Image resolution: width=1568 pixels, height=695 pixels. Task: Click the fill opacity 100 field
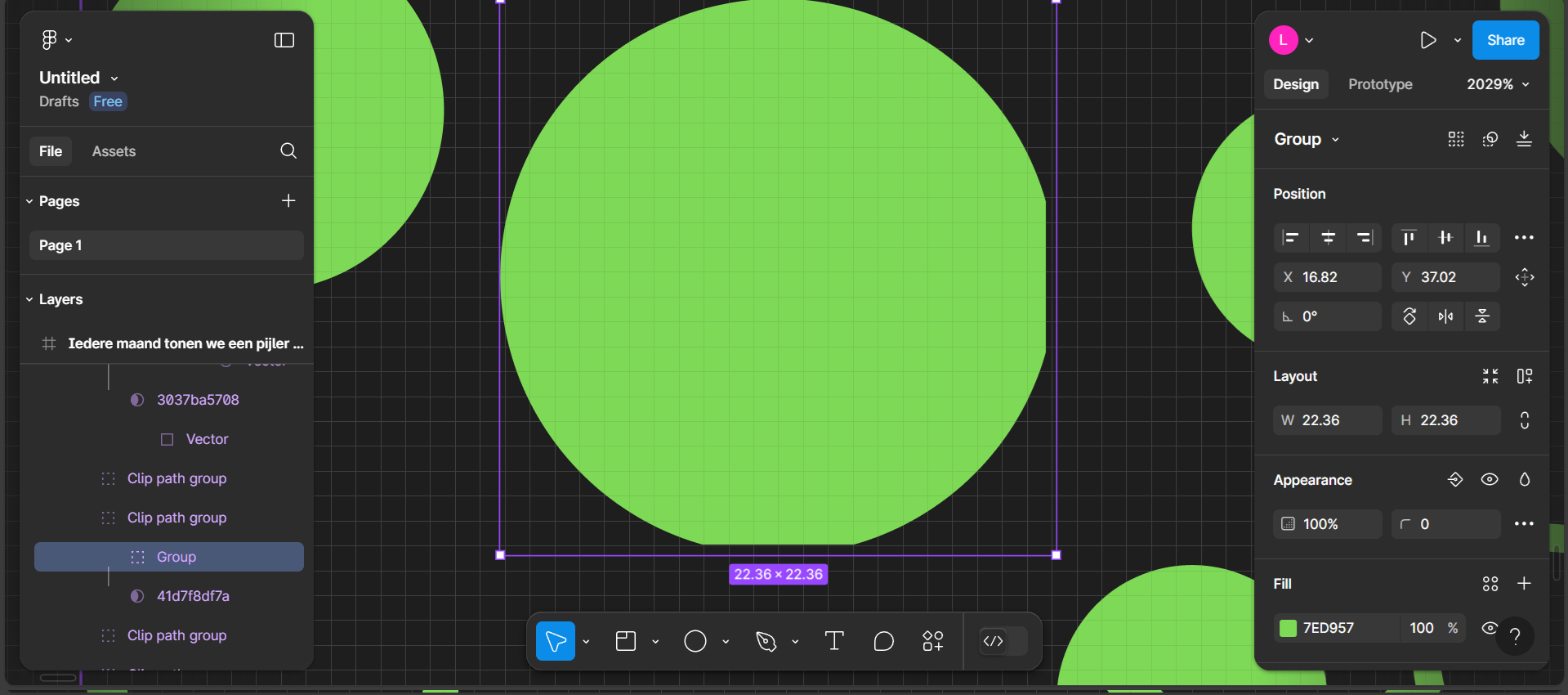coord(1422,628)
